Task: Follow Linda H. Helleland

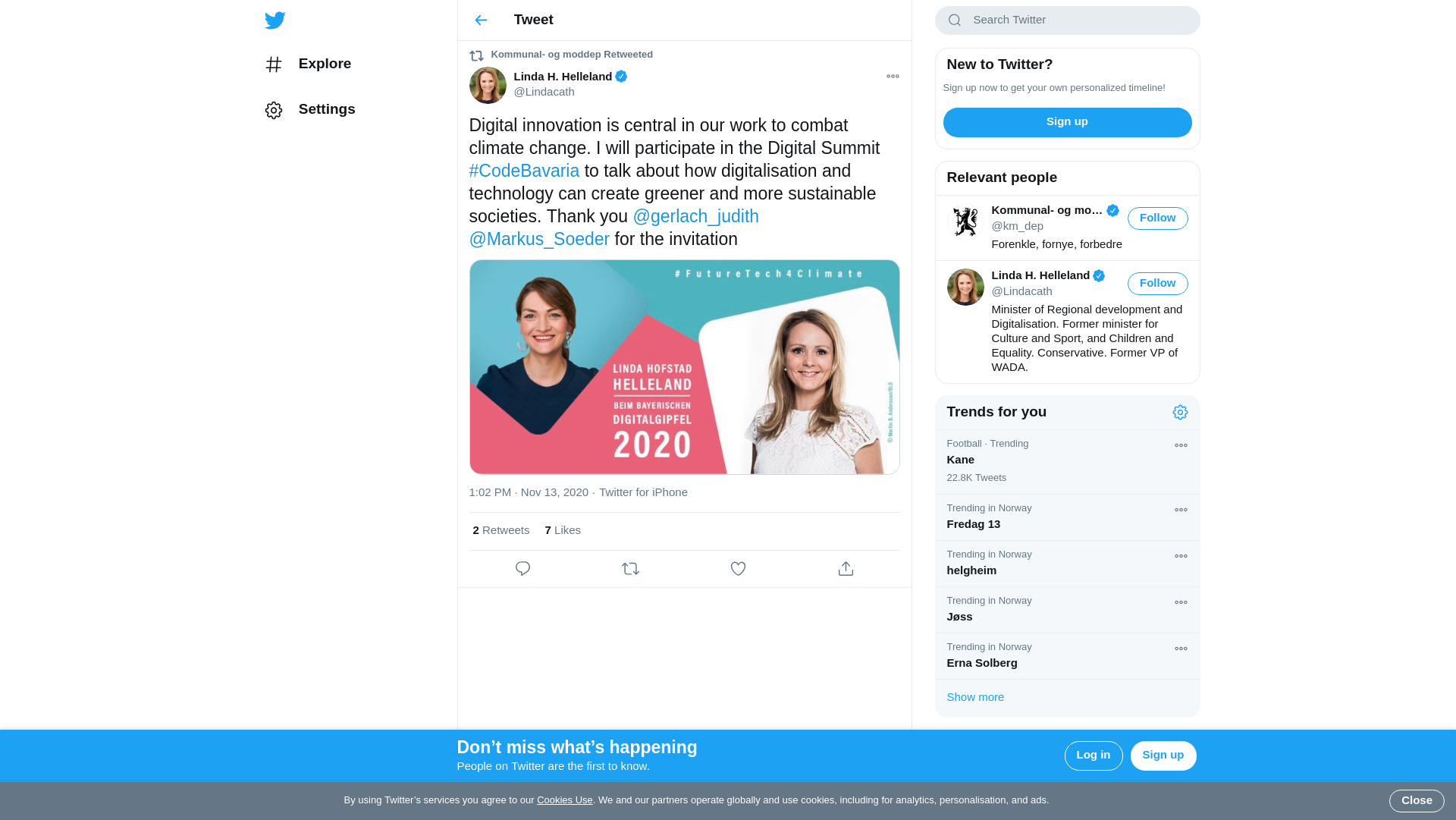Action: (1157, 284)
